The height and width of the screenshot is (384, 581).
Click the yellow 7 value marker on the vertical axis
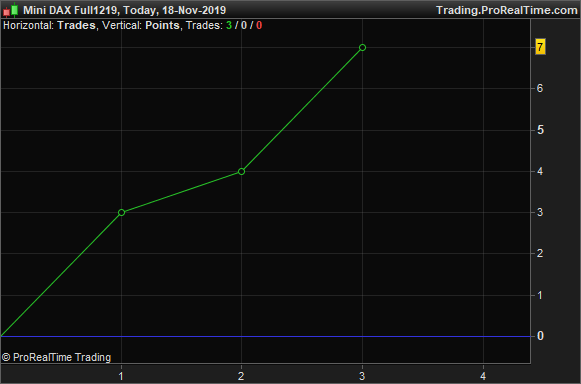tap(540, 47)
